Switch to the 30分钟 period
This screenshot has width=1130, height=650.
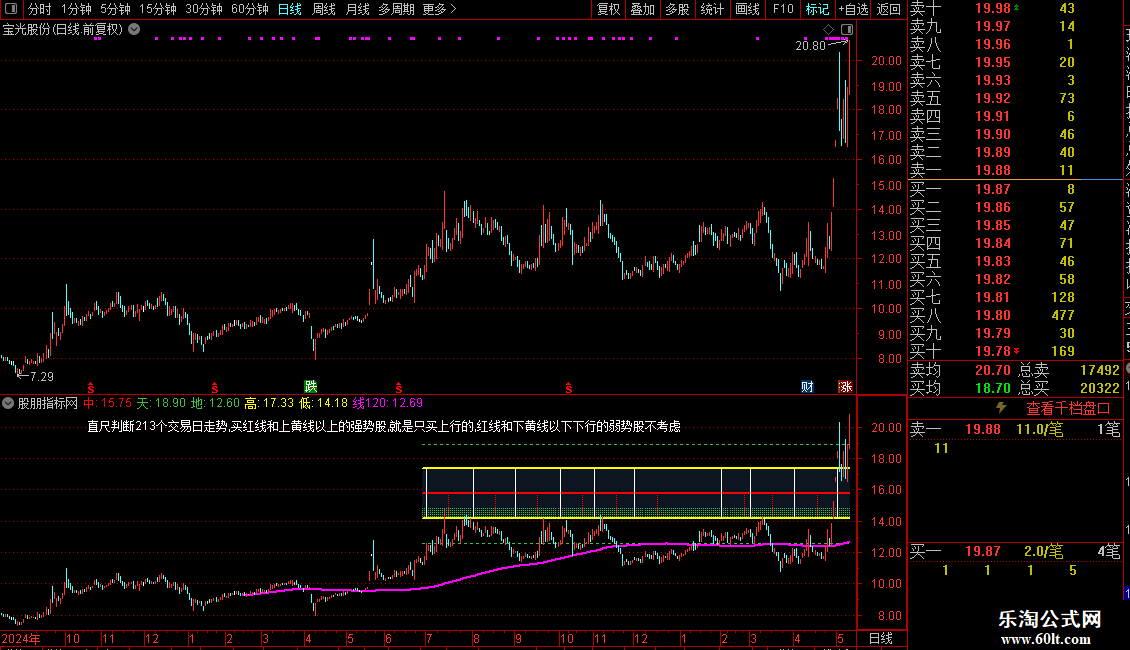(204, 9)
